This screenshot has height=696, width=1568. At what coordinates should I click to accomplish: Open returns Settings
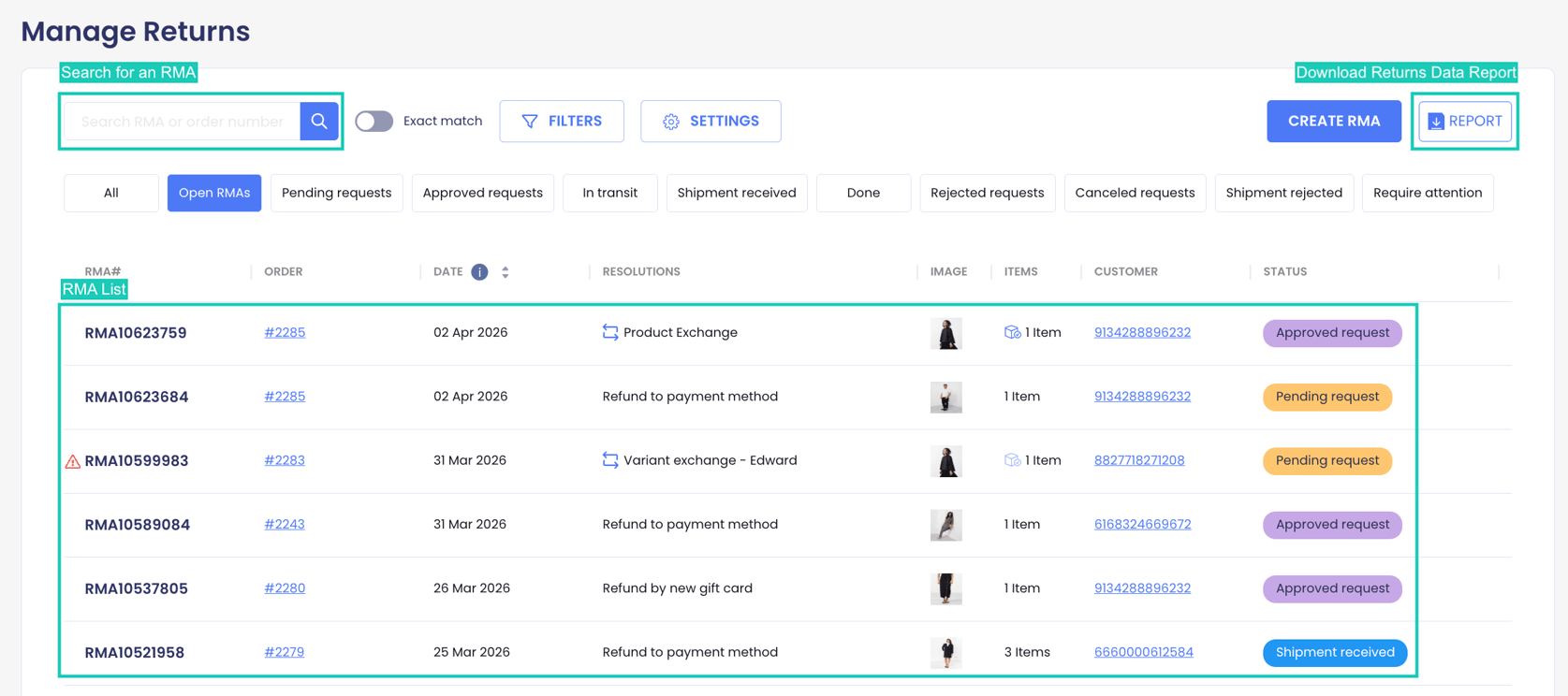click(711, 121)
